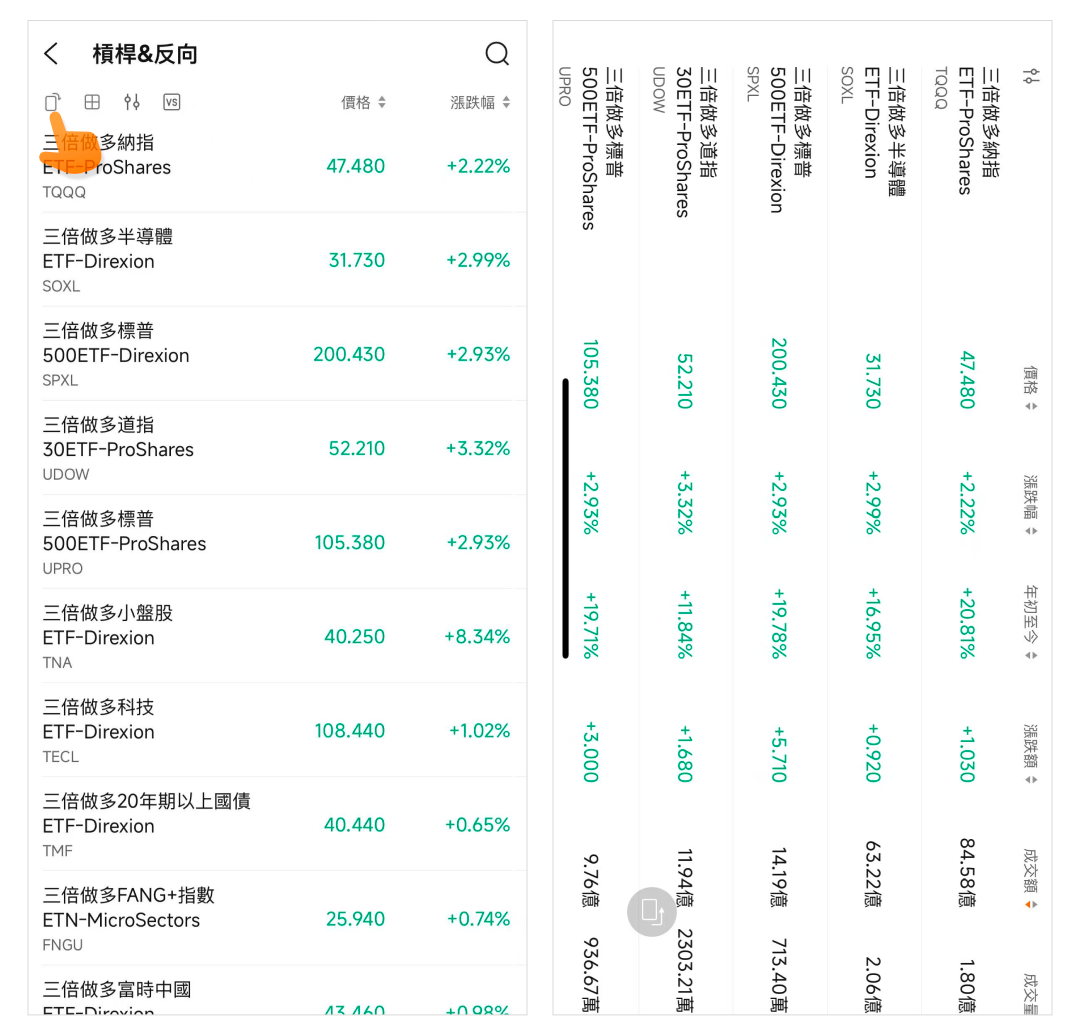Select the TECL 三倍做多科技 row
1080x1036 pixels.
[x=277, y=730]
